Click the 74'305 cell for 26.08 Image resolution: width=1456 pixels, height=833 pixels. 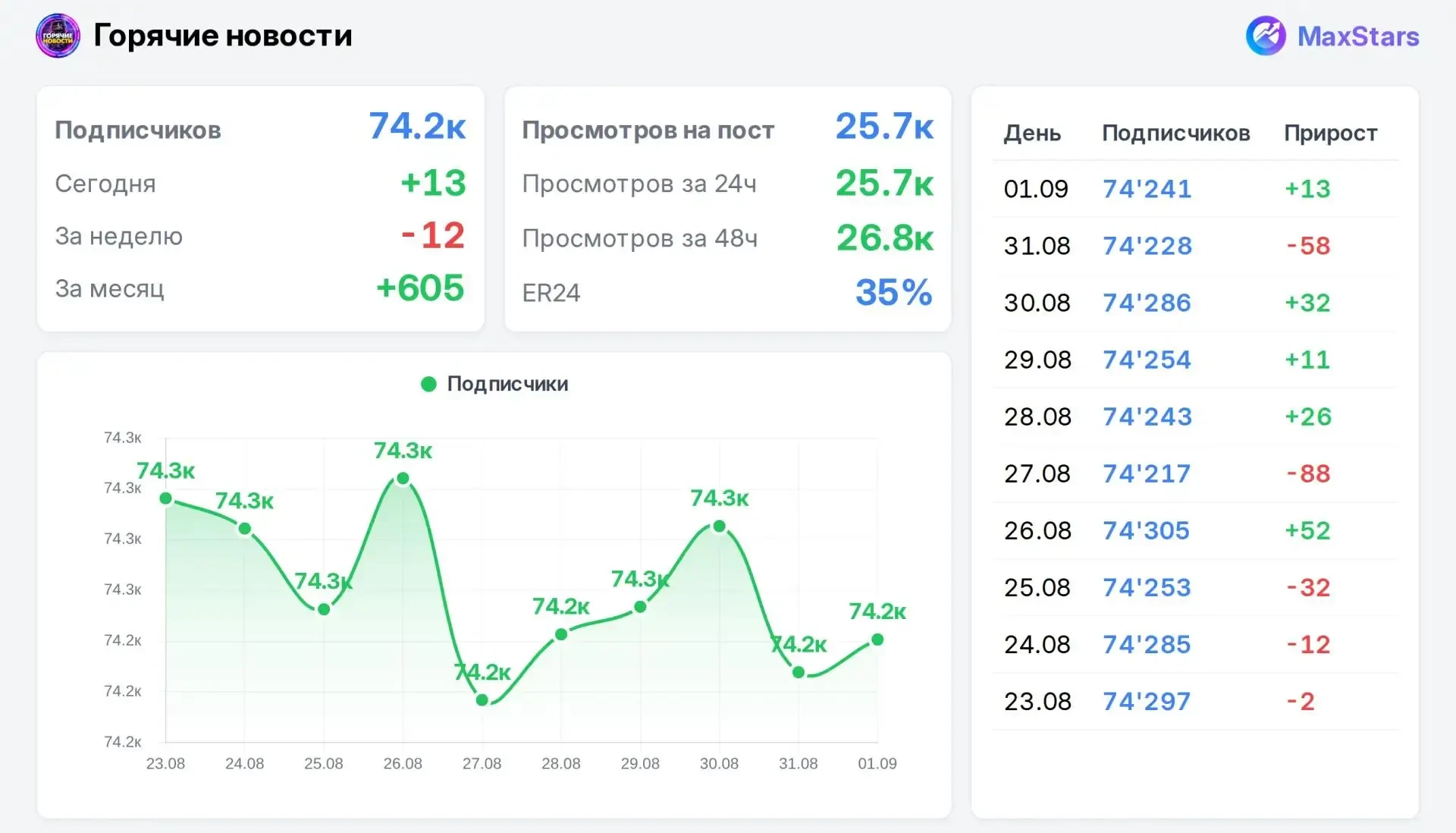[1146, 530]
